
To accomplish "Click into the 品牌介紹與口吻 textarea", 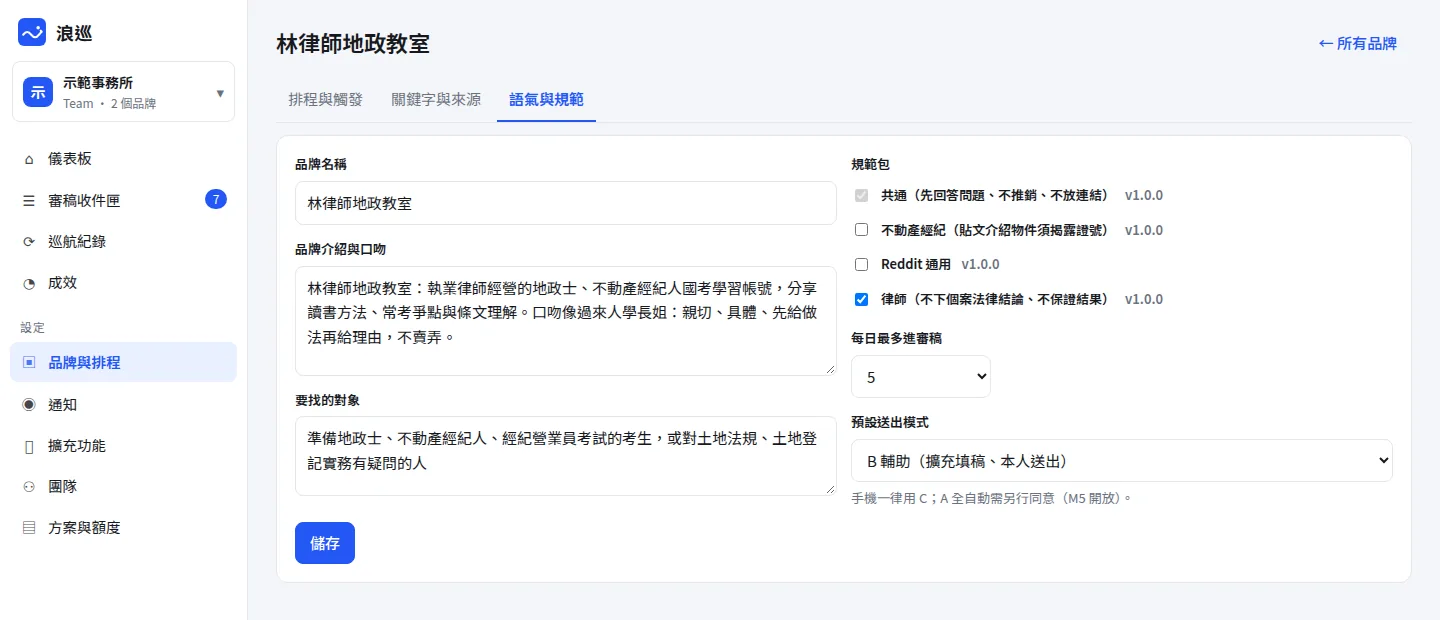I will pyautogui.click(x=566, y=321).
